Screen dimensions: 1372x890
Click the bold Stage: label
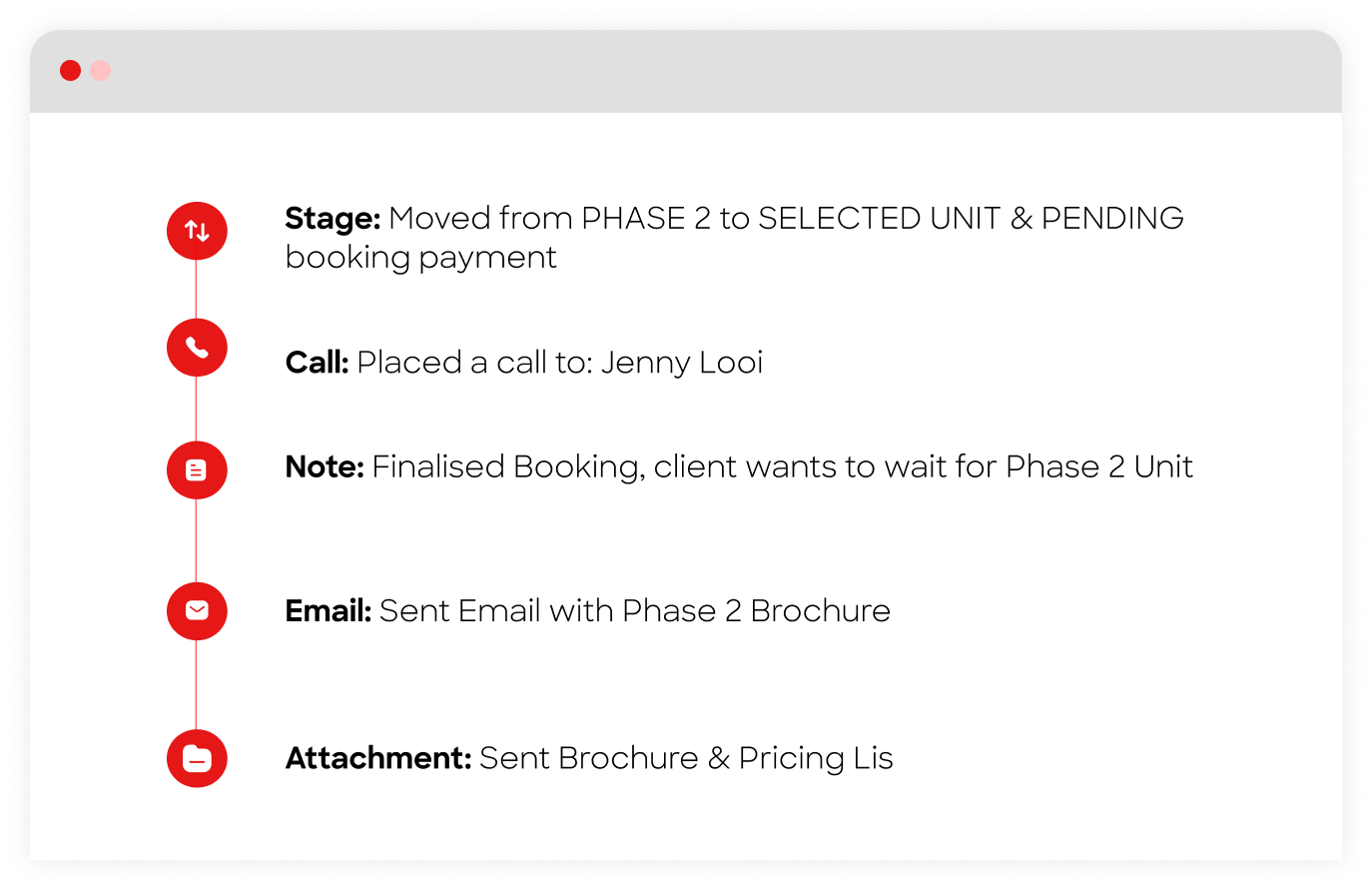[333, 219]
